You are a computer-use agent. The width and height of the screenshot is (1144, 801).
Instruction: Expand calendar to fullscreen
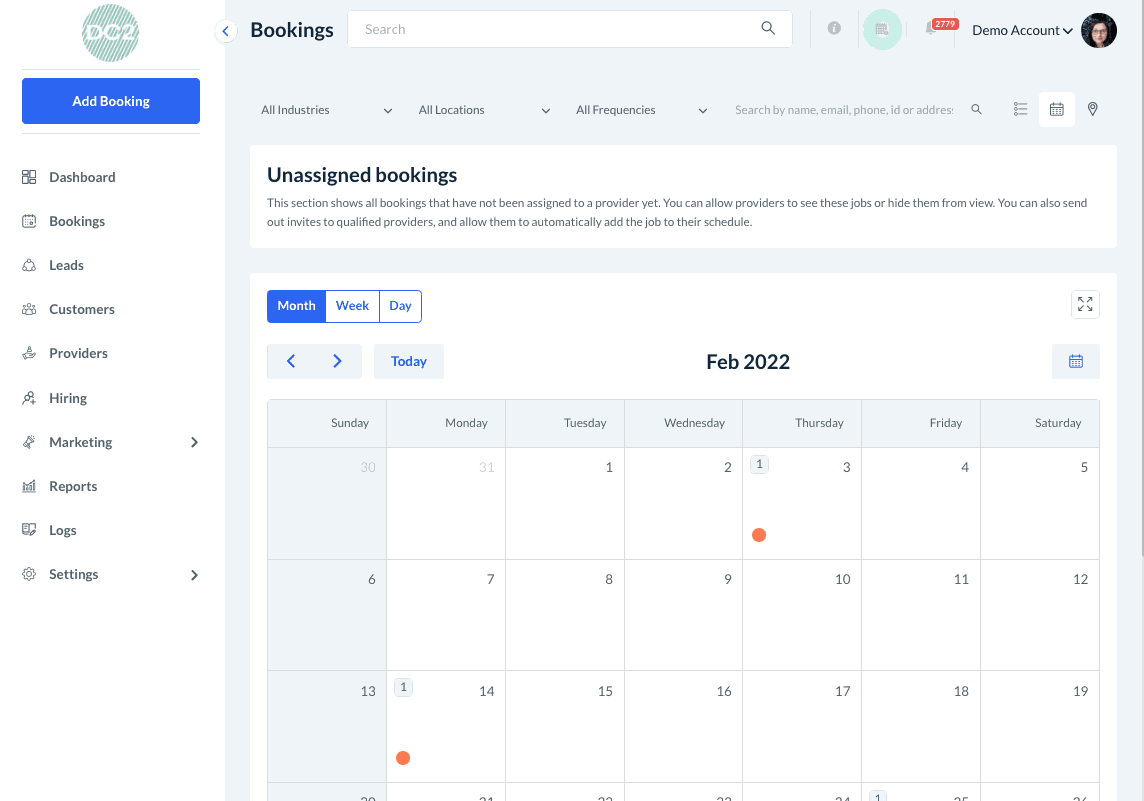(x=1085, y=305)
